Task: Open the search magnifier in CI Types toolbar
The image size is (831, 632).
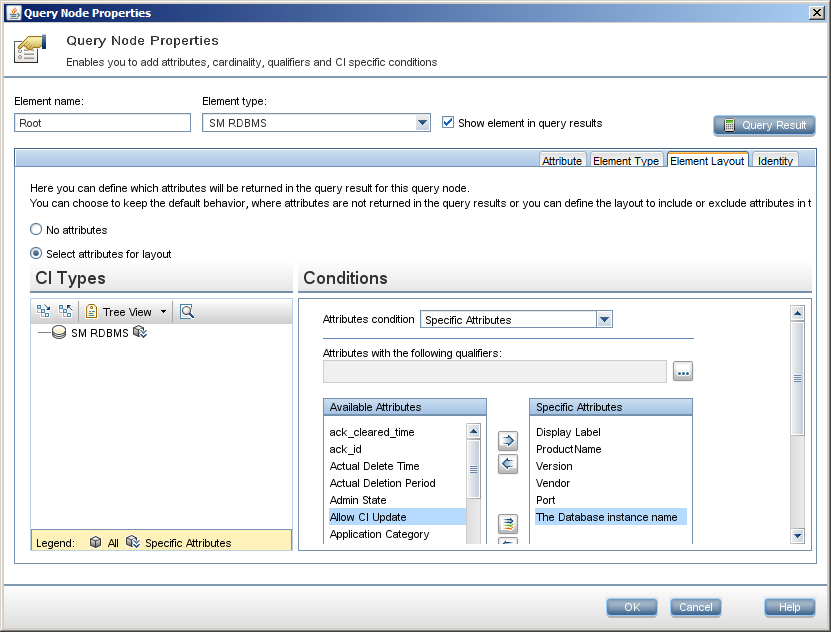Action: pos(187,311)
